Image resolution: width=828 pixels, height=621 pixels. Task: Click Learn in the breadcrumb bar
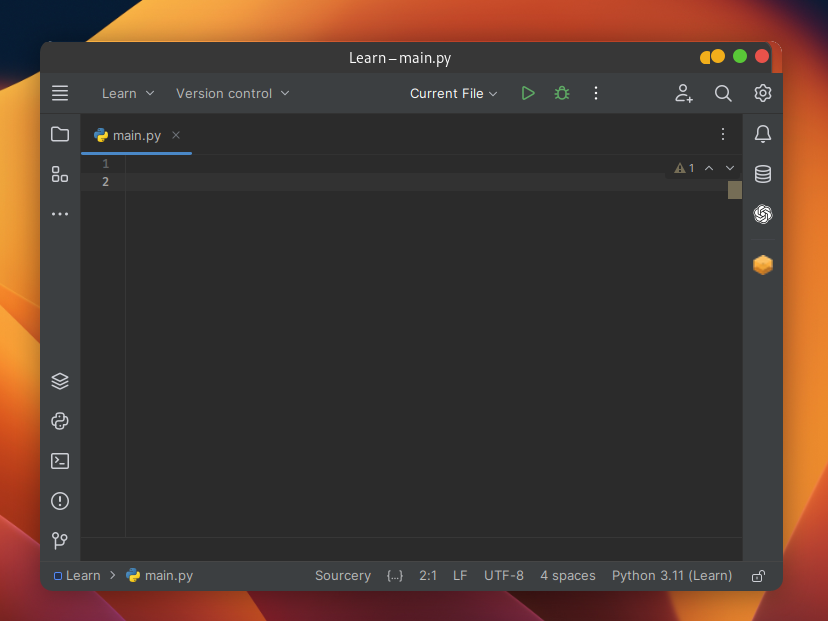coord(77,576)
